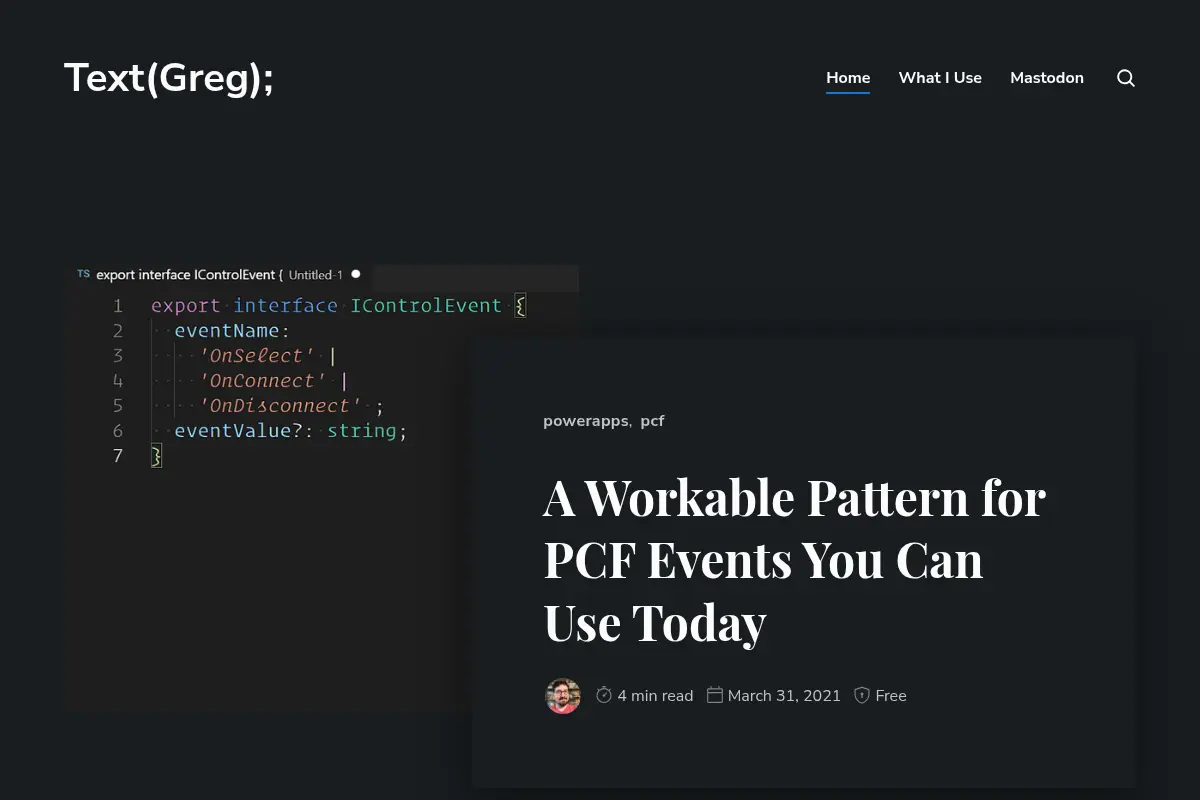Viewport: 1200px width, 800px height.
Task: Click the eventValue?: string line
Action: pos(291,431)
